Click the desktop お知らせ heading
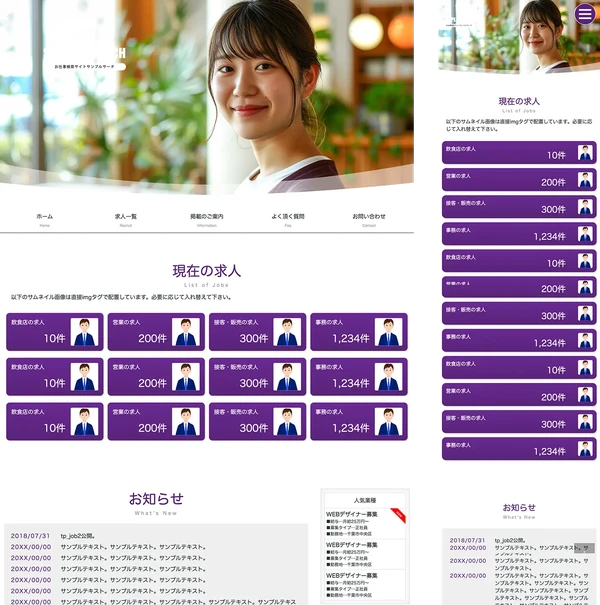The height and width of the screenshot is (605, 600). 156,499
